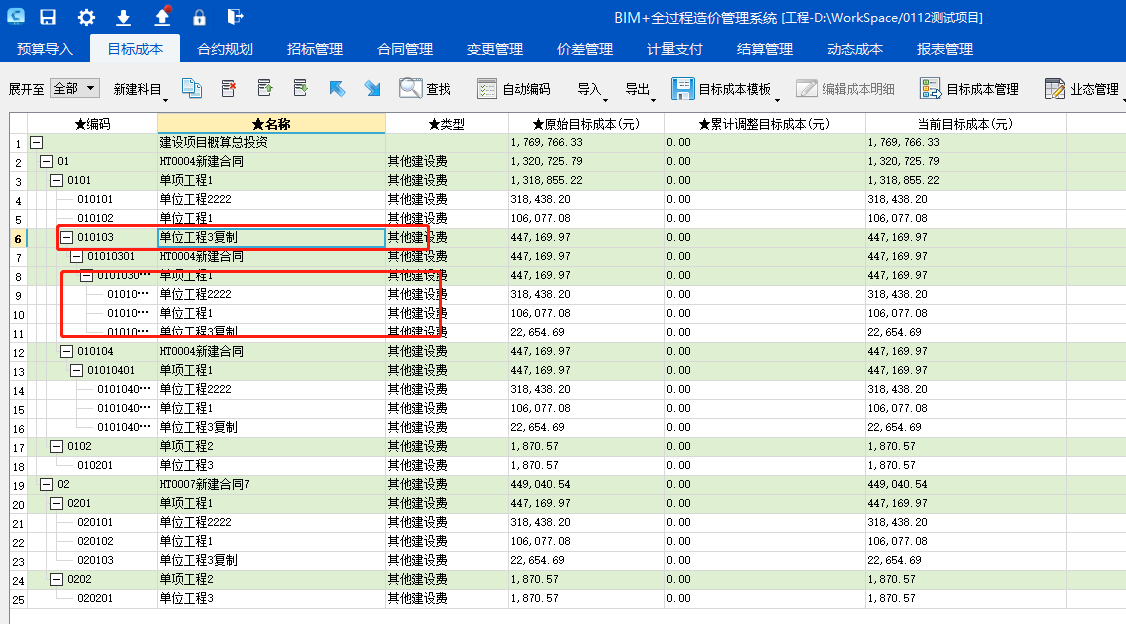Select the code cell 010201
The height and width of the screenshot is (624, 1126).
pos(95,465)
